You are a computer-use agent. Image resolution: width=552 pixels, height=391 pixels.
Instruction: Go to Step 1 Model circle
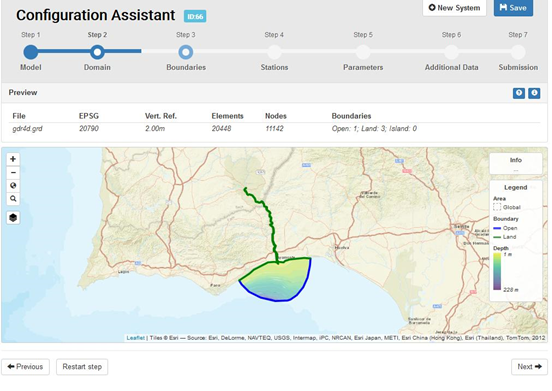point(31,52)
